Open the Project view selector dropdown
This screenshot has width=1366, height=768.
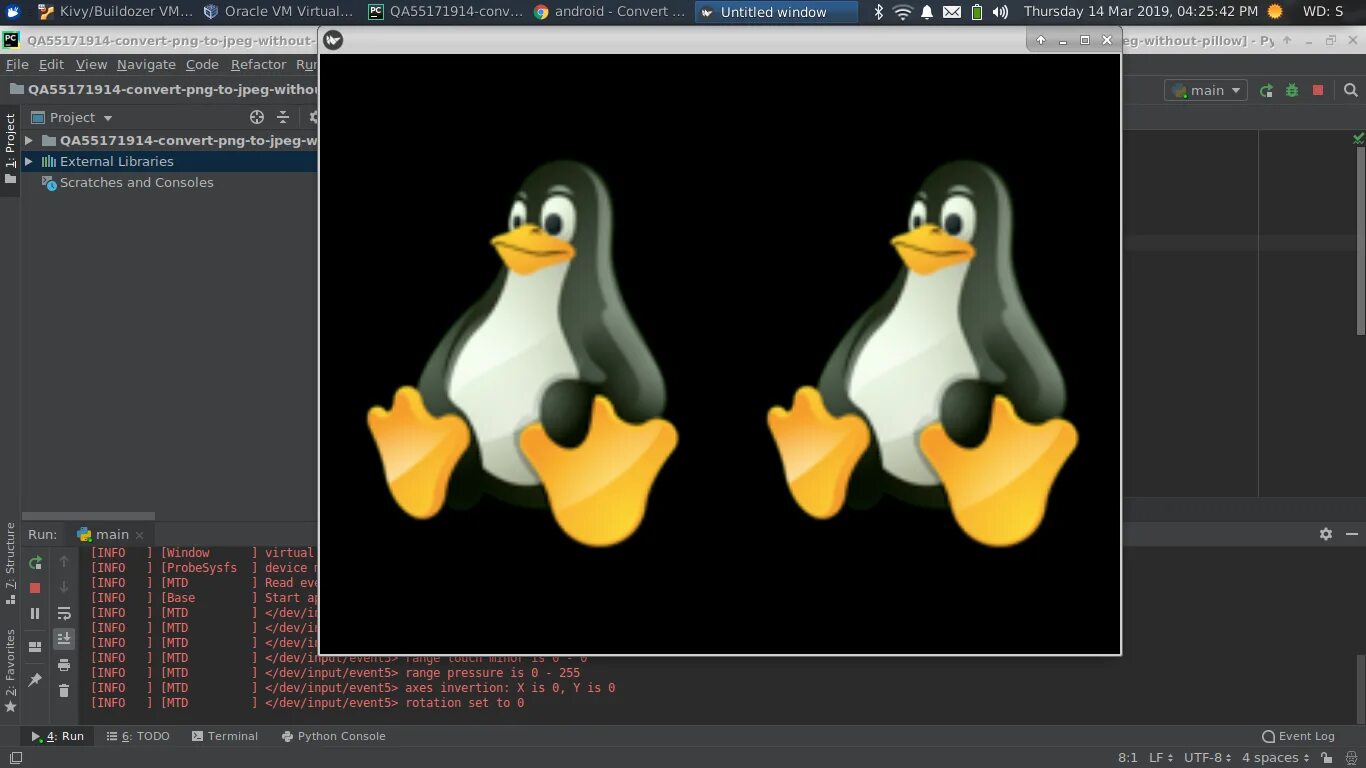(x=72, y=117)
